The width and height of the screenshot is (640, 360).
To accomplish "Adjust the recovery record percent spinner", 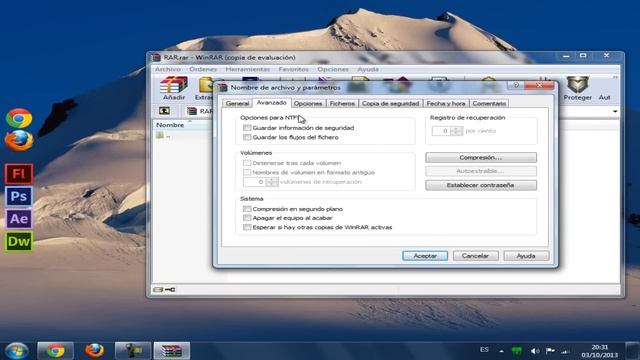I will click(456, 131).
